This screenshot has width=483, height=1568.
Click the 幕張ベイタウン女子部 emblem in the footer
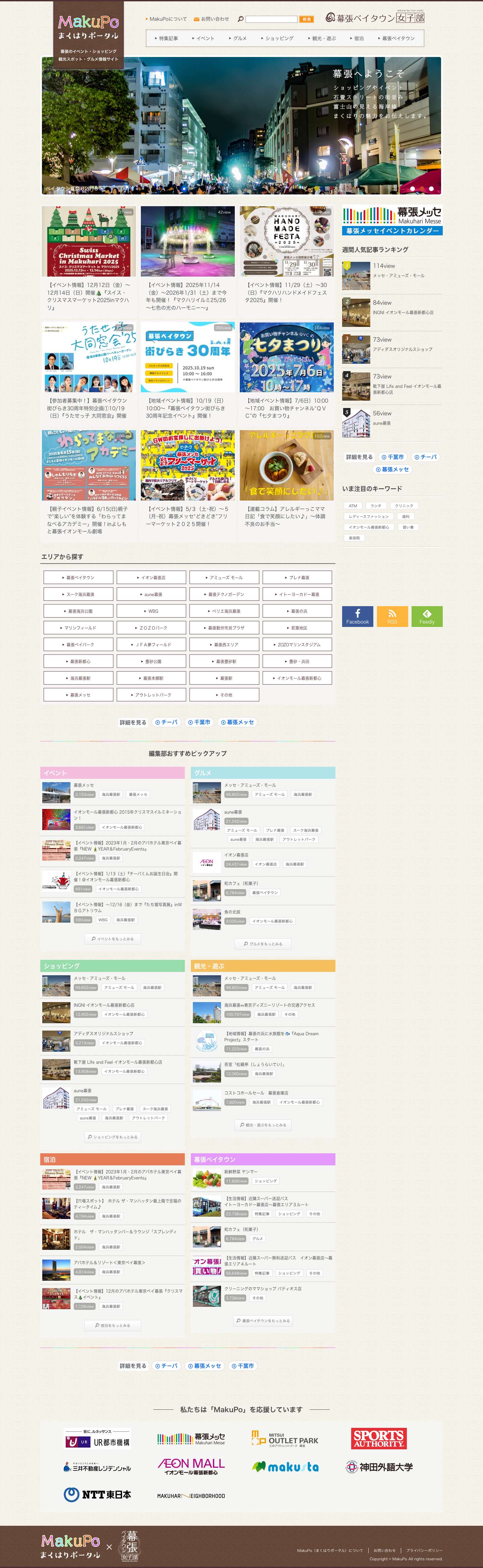(129, 1546)
